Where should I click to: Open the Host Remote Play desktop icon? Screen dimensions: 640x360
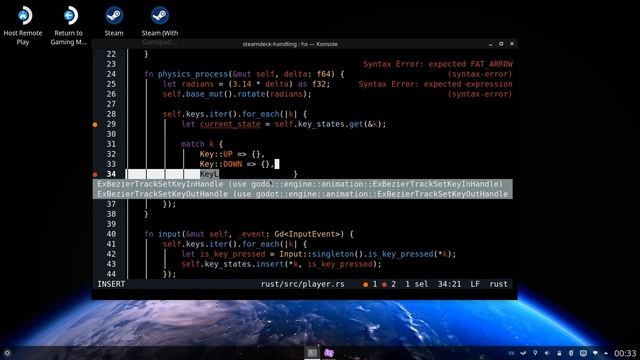tap(23, 25)
